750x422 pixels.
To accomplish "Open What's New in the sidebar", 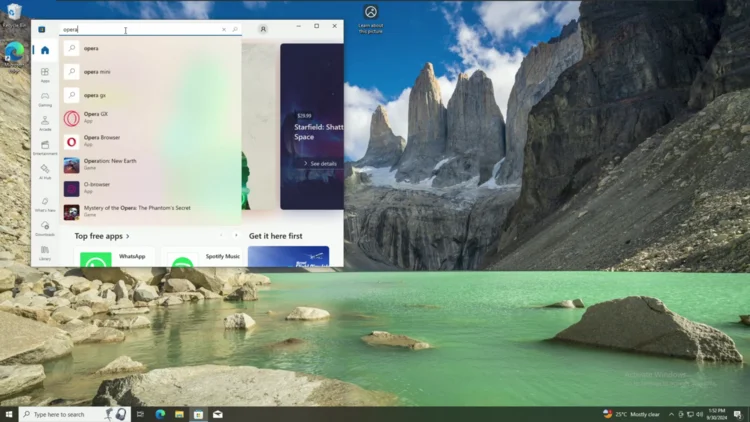I will coord(45,204).
